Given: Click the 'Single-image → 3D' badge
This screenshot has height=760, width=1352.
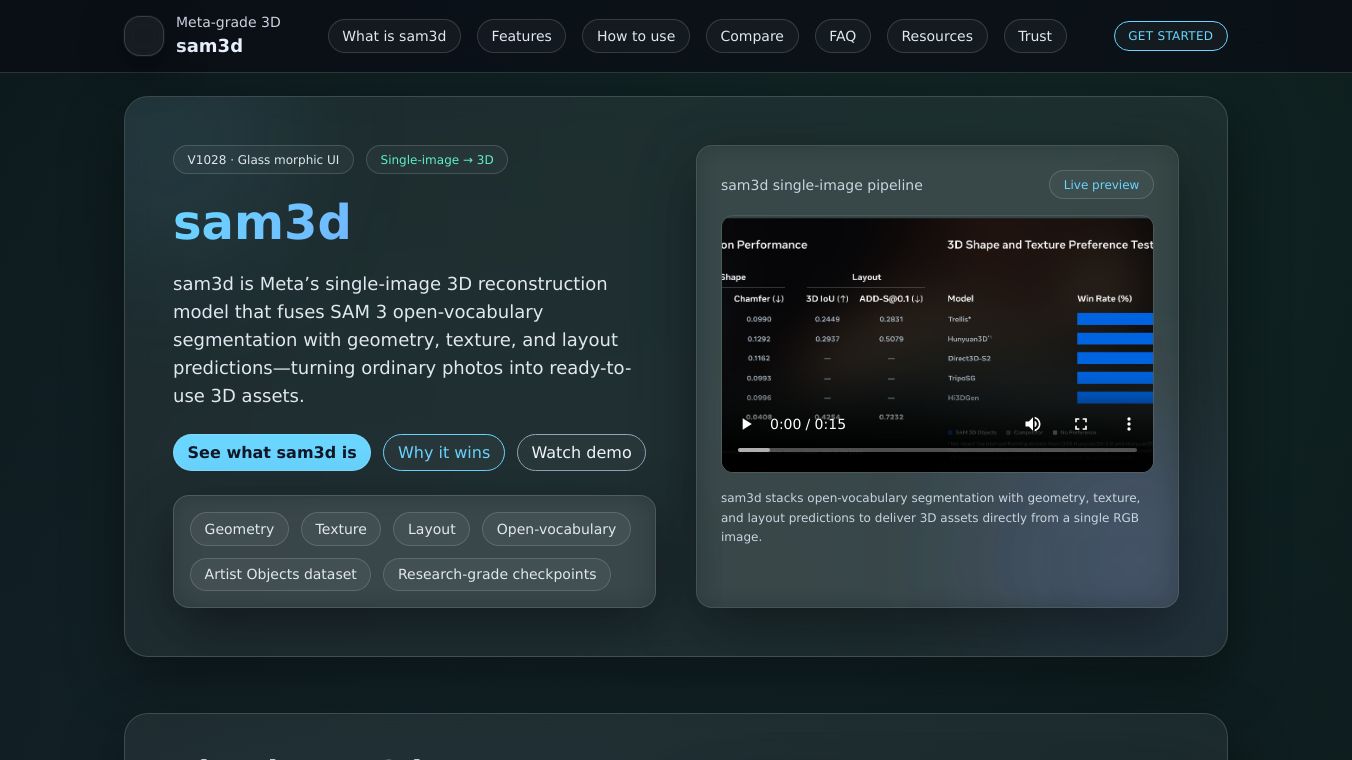Looking at the screenshot, I should [437, 160].
